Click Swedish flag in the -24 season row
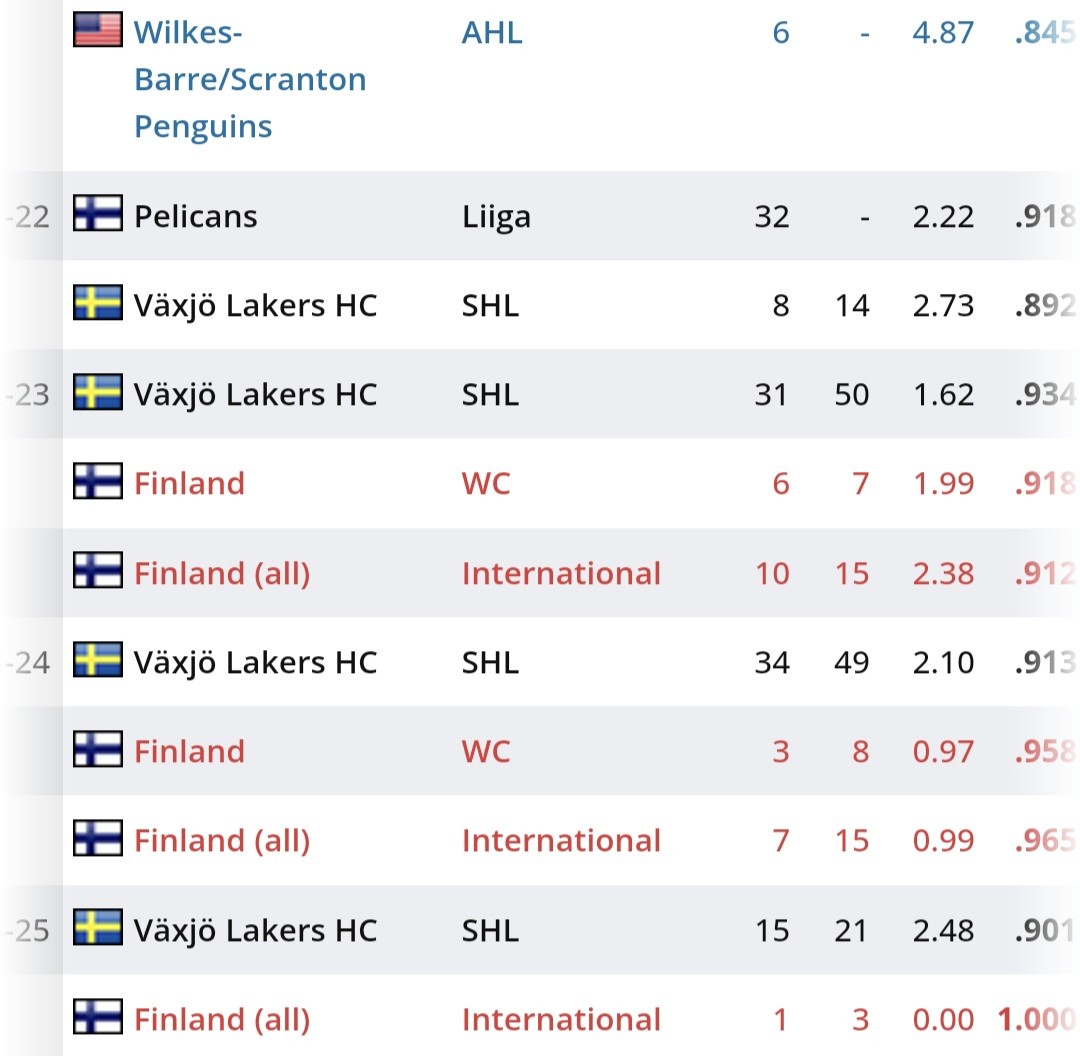The width and height of the screenshot is (1080, 1056). tap(98, 661)
